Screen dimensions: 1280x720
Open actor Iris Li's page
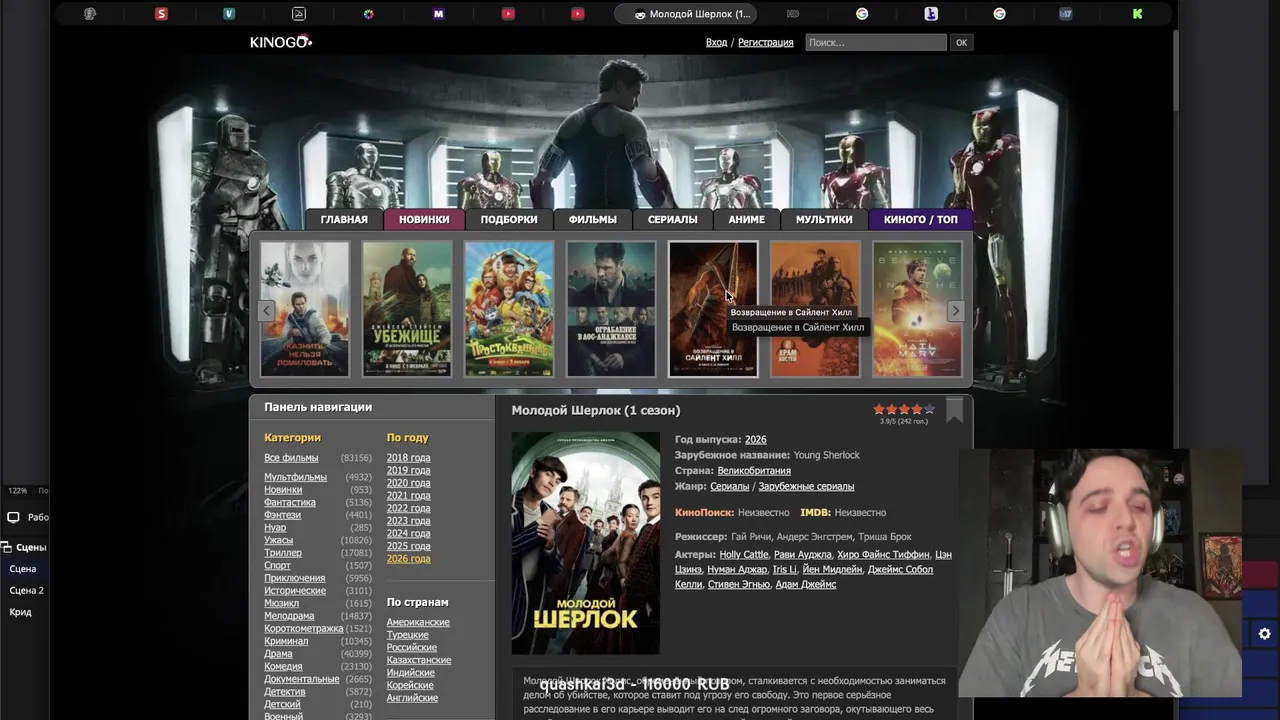coord(785,569)
